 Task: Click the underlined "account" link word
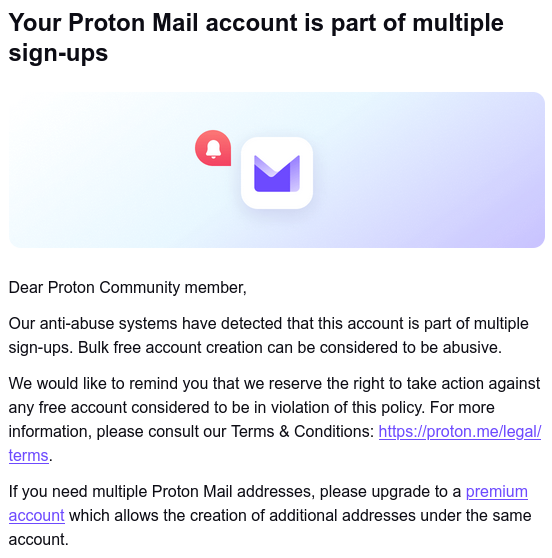point(36,515)
